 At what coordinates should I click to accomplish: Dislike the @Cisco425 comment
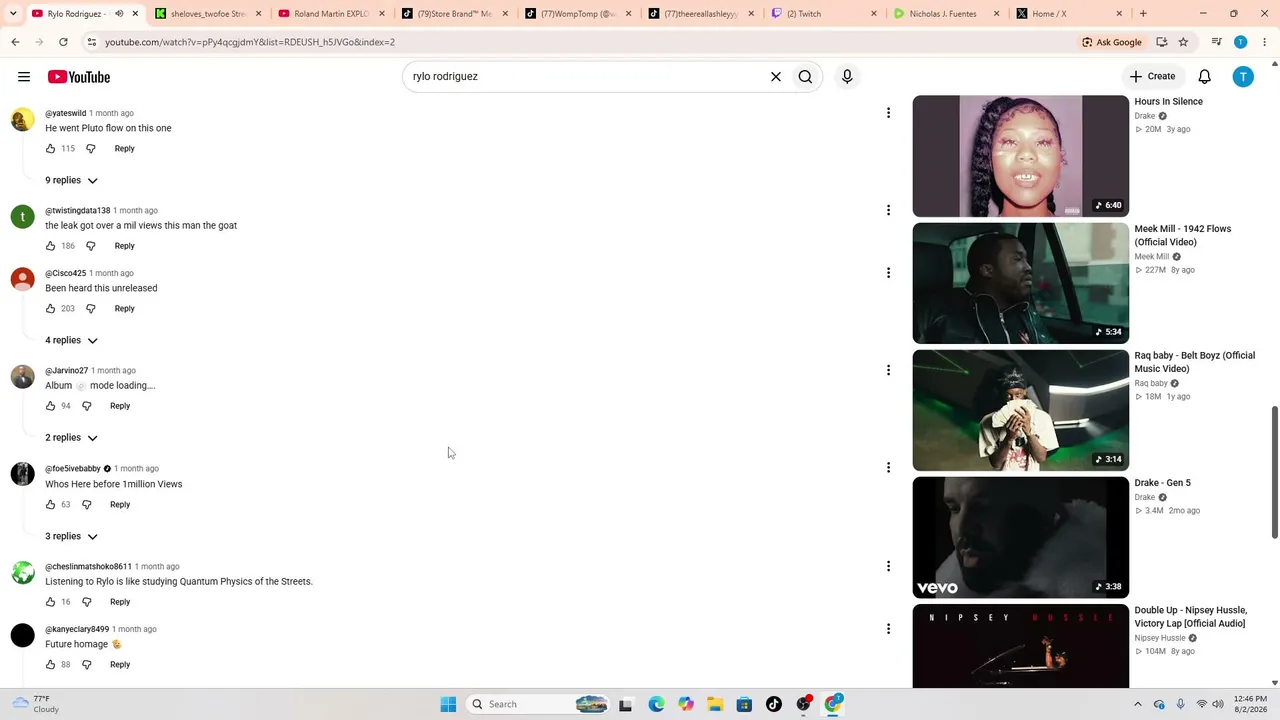[90, 309]
